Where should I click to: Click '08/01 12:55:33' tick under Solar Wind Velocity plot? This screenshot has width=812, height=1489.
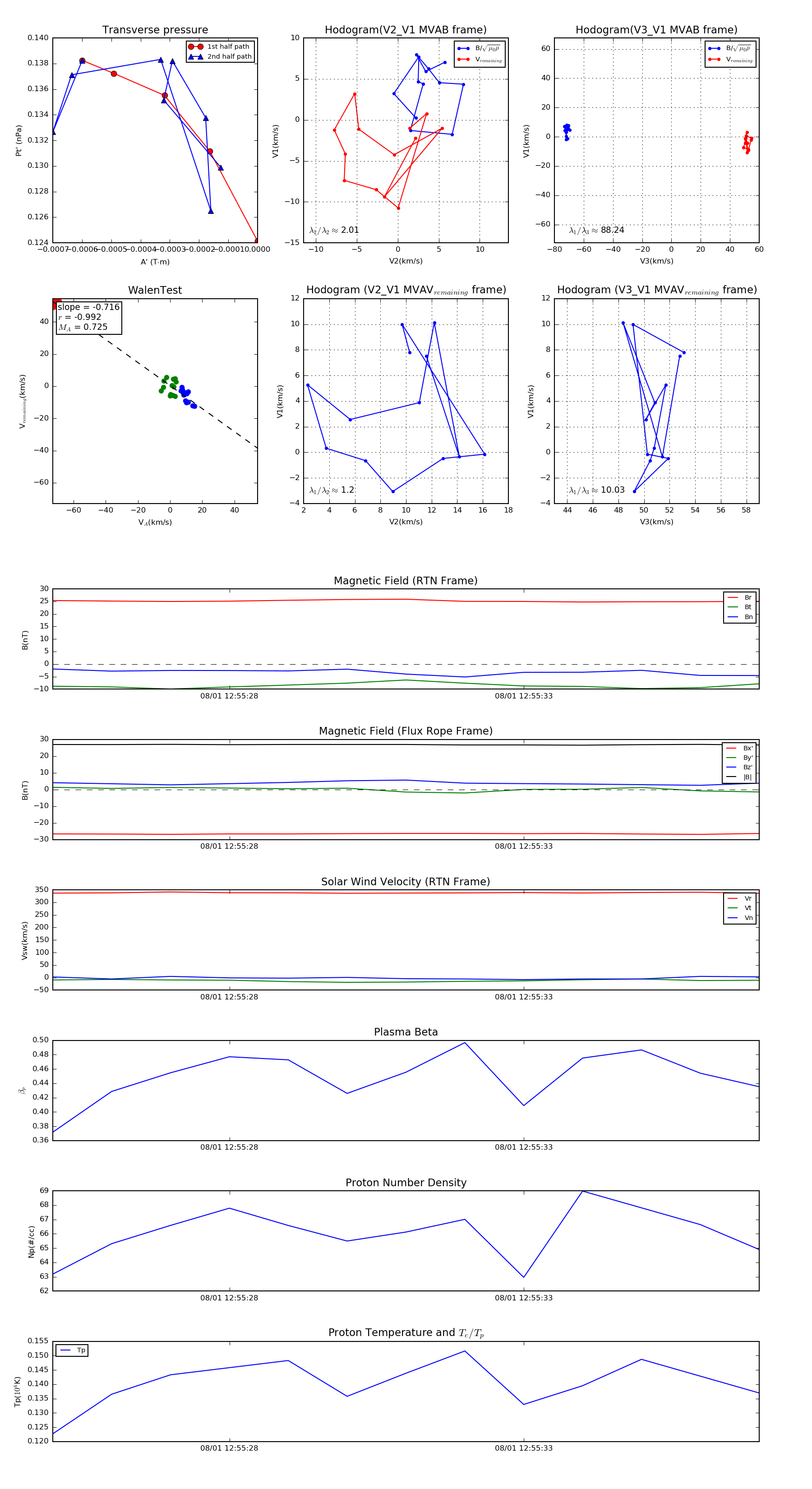[x=524, y=997]
